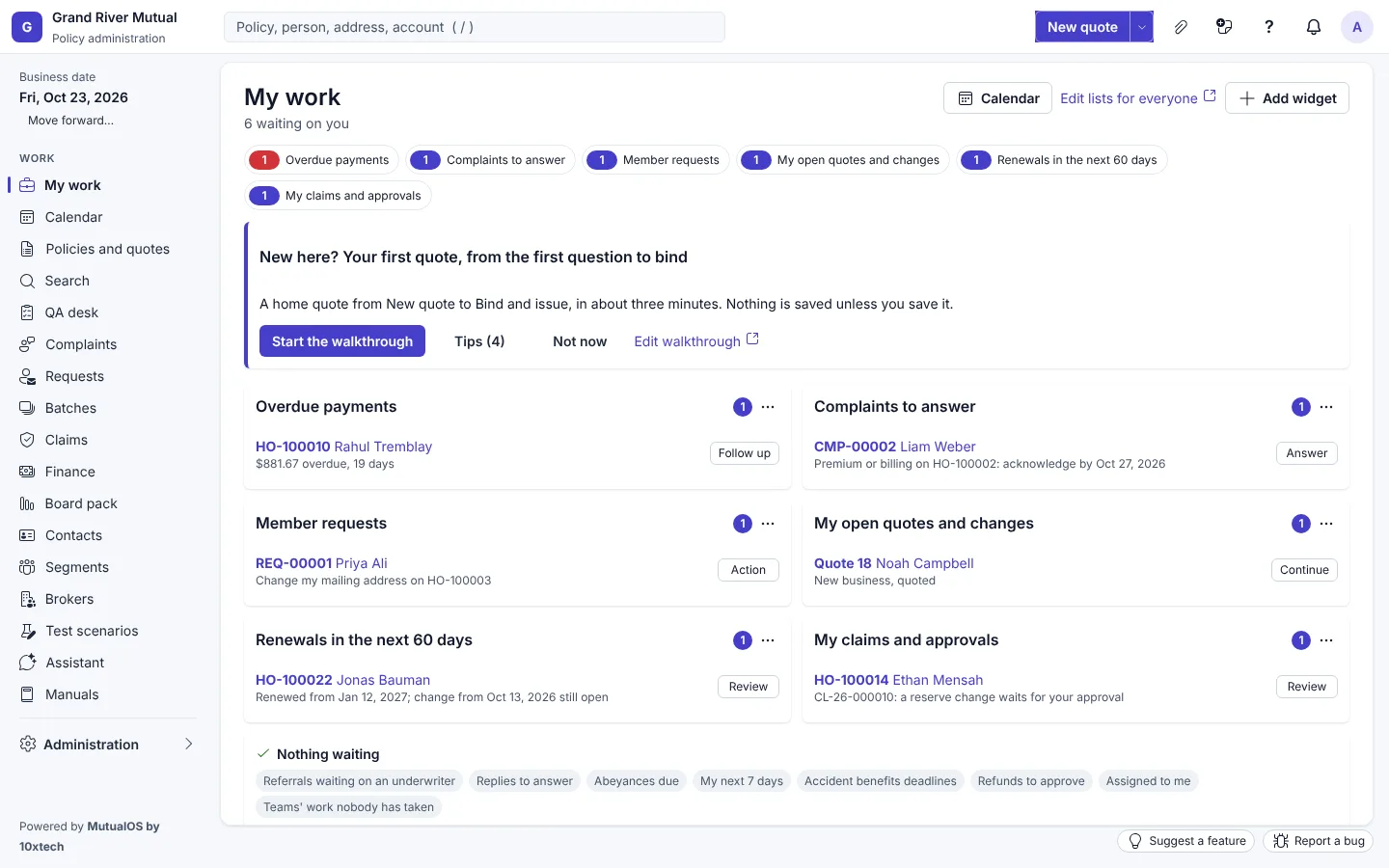
Task: Open help via the question mark icon
Action: (x=1269, y=27)
